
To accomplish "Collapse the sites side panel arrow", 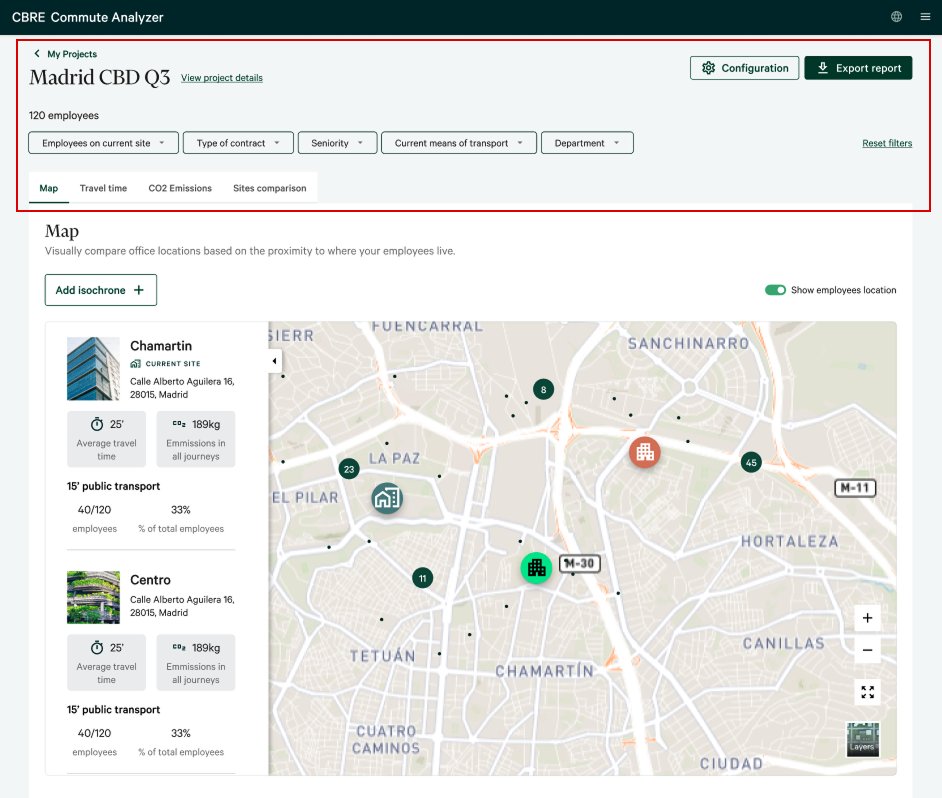I will tap(275, 361).
